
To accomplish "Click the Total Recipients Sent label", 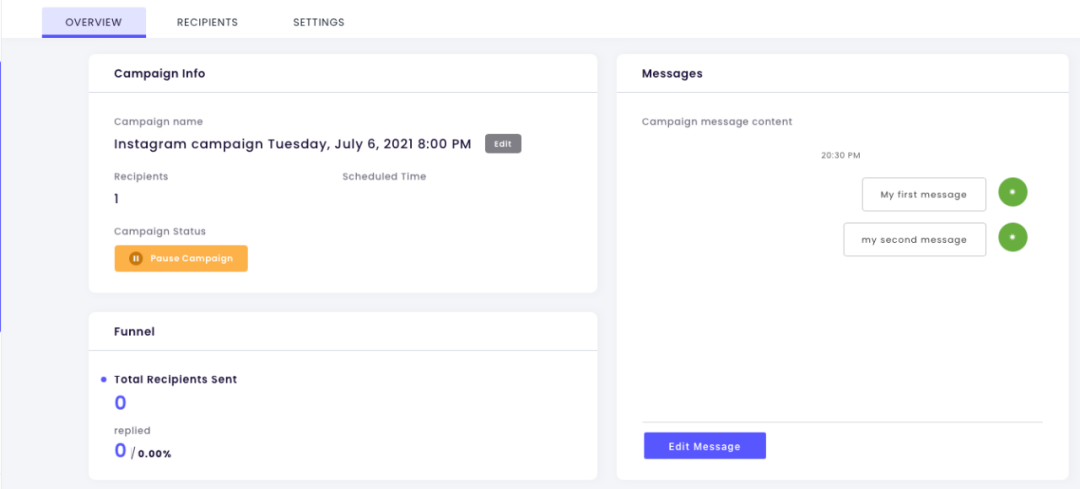I will click(x=176, y=380).
